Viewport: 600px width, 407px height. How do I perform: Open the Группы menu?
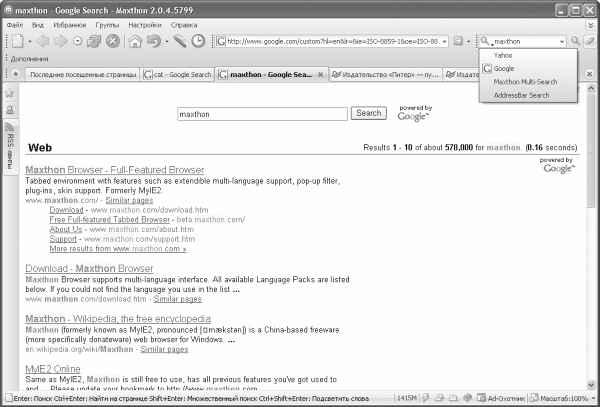(108, 25)
